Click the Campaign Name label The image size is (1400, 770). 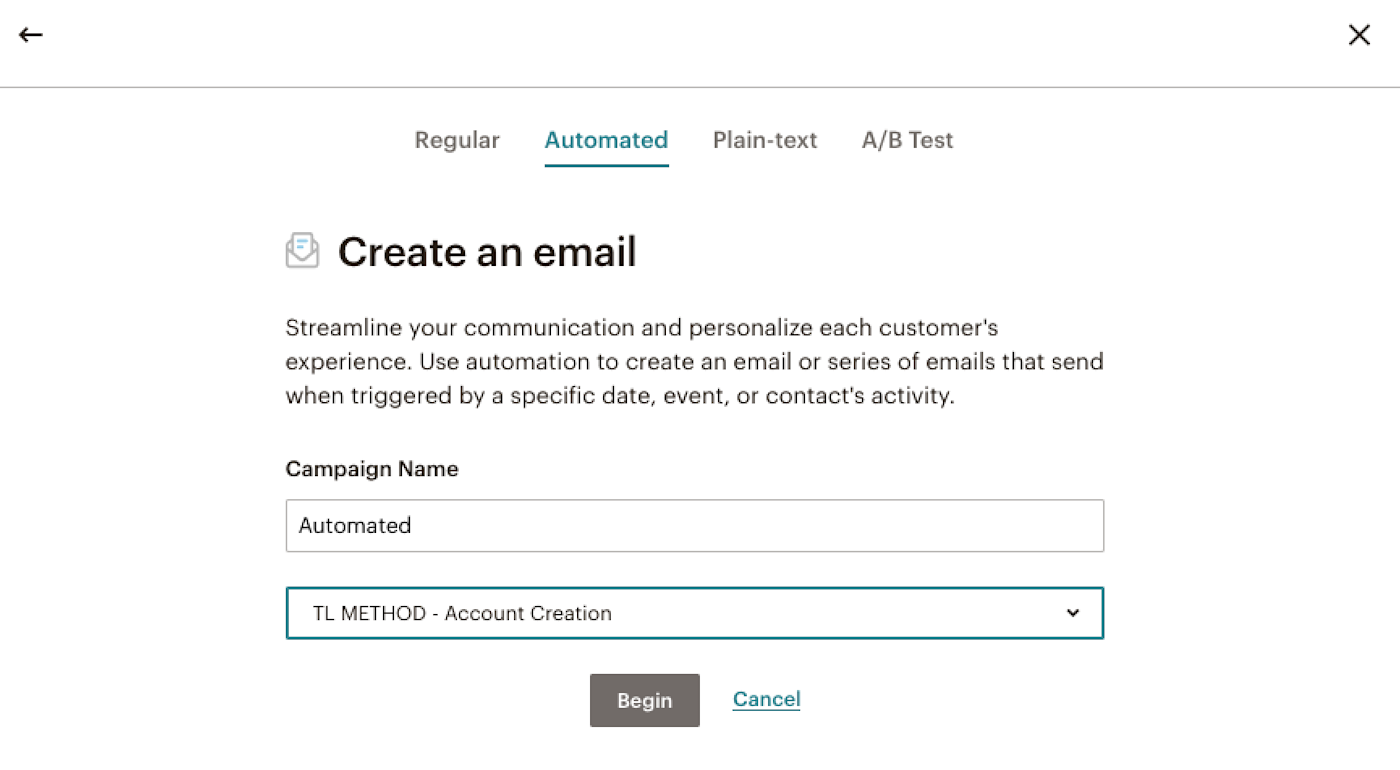point(372,469)
